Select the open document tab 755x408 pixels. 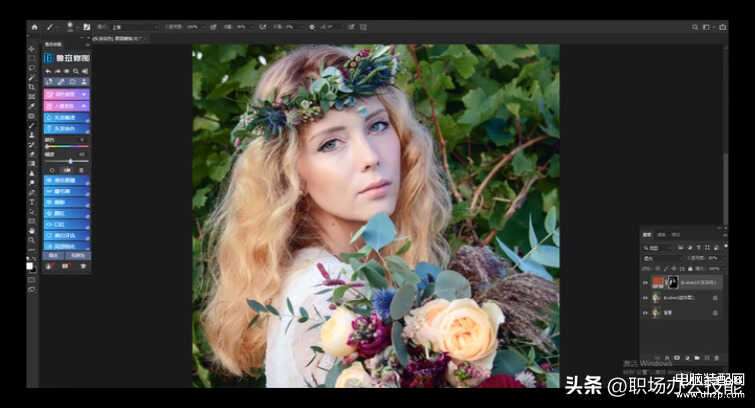118,38
